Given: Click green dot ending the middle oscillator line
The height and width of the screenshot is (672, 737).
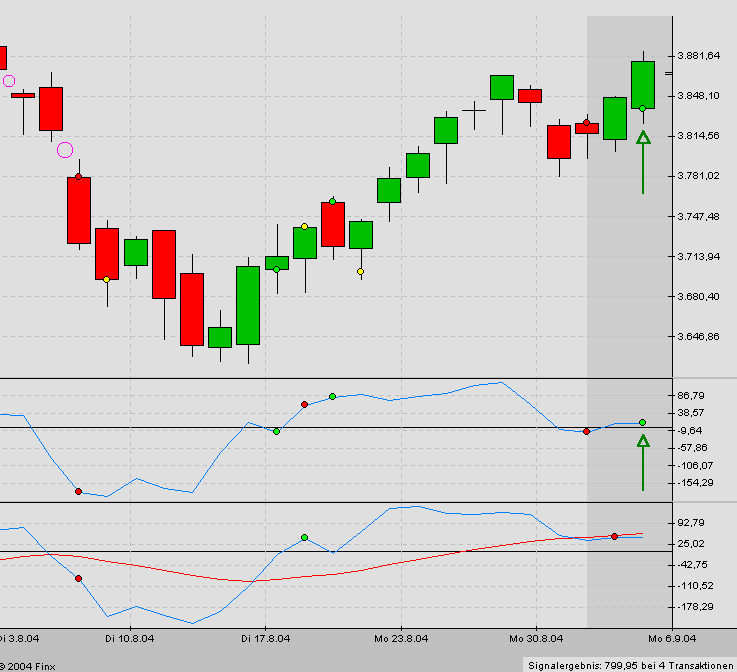Looking at the screenshot, I should point(643,422).
